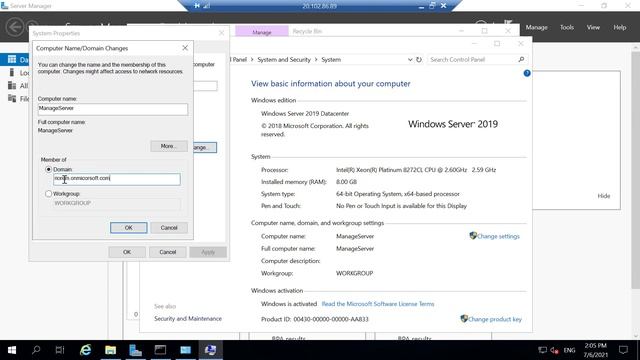Open File services in Server Manager sidebar
Screen dimensions: 640x360
19,99
